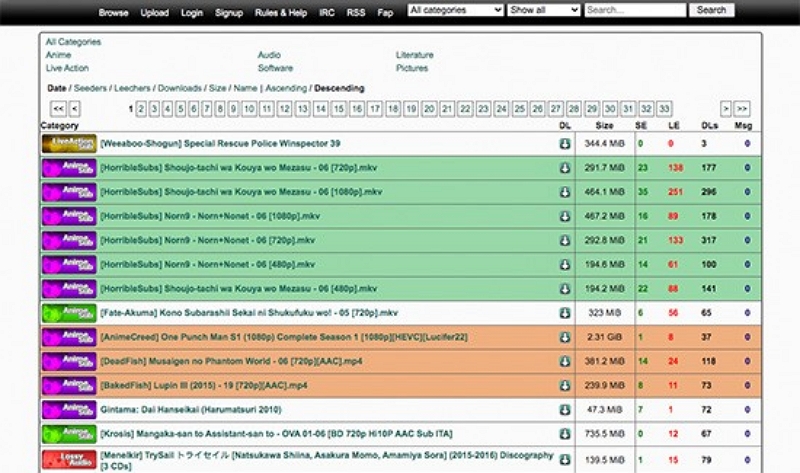
Task: Open [Weeaboo-Shogun] Special Rescue Police Winspector title
Action: (220, 144)
